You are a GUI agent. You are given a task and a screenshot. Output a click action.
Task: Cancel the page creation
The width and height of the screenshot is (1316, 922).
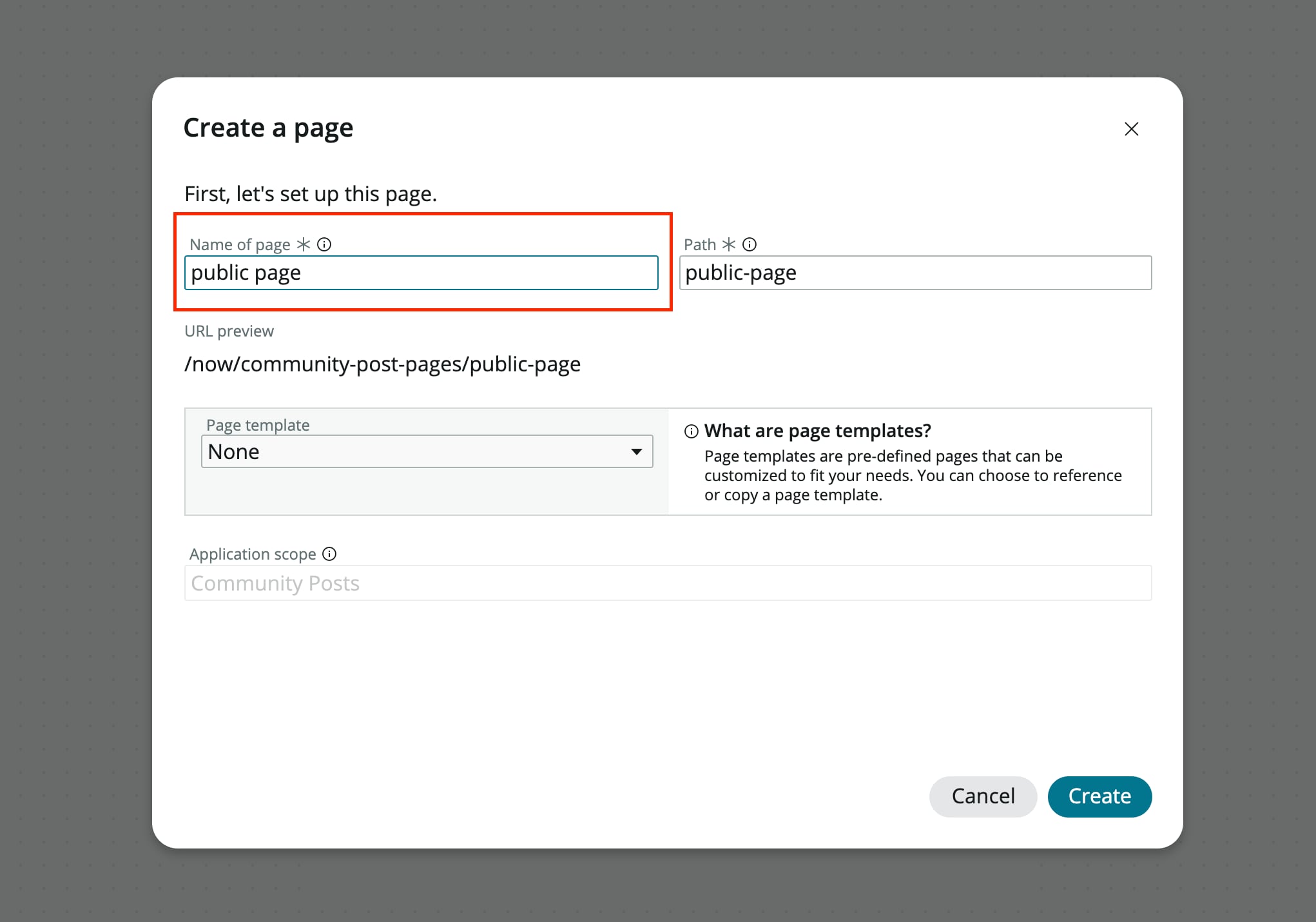(983, 796)
